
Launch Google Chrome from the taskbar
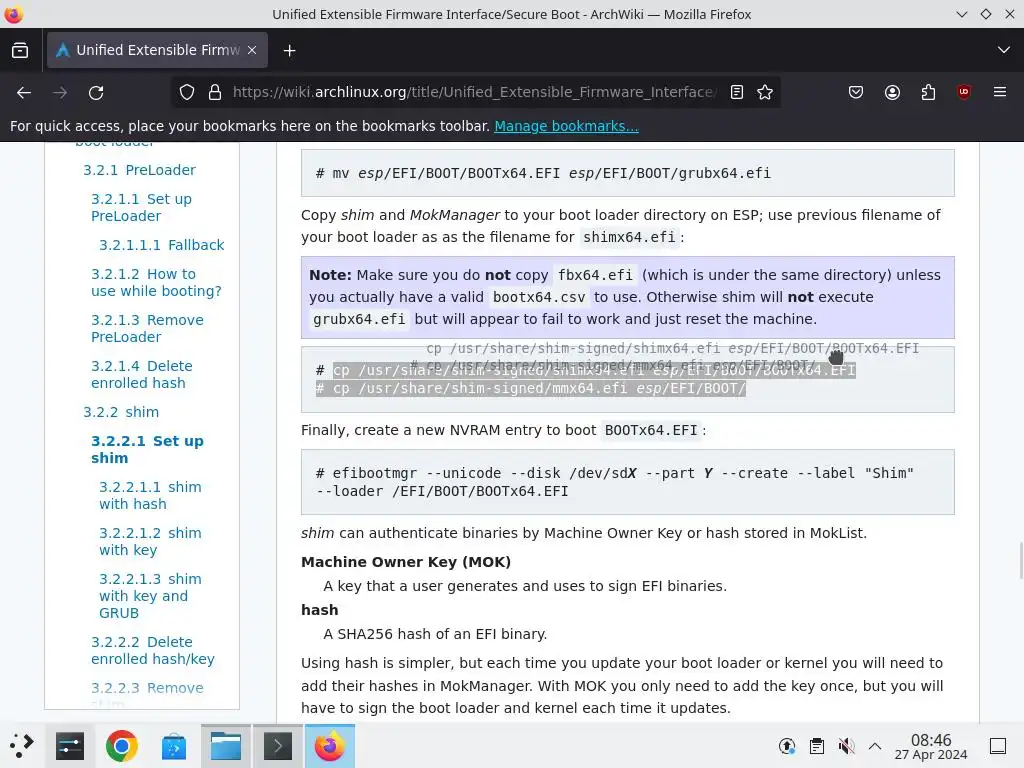[x=121, y=746]
